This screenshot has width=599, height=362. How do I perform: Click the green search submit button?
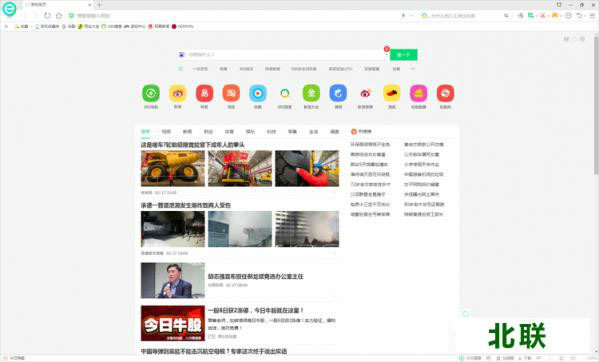[x=403, y=55]
